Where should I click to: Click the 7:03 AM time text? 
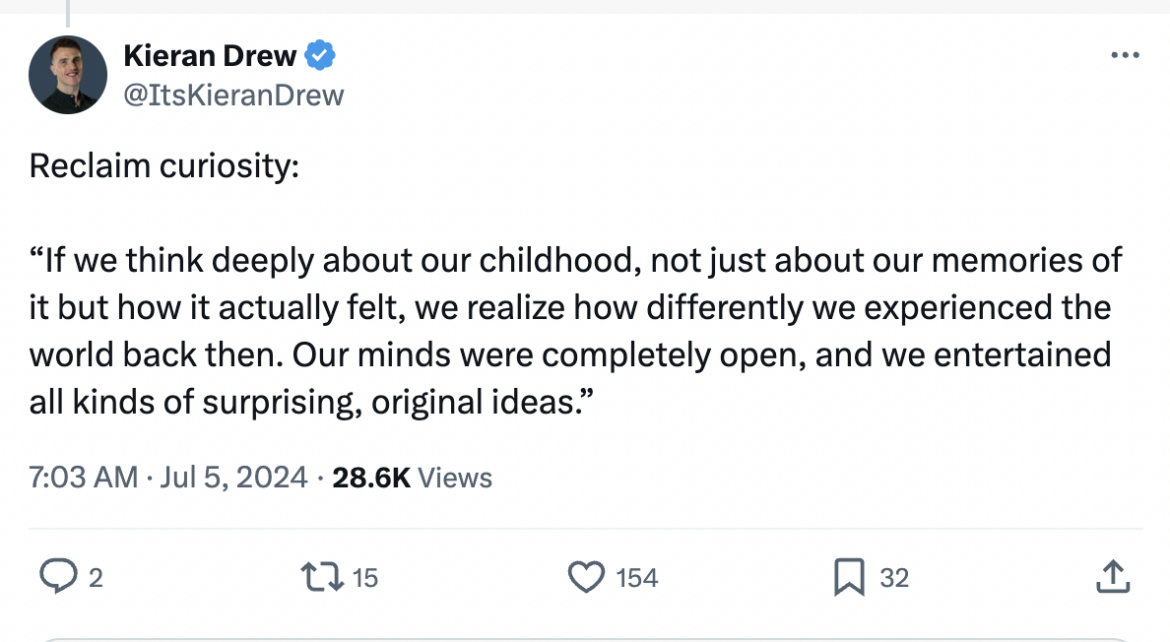pos(83,477)
